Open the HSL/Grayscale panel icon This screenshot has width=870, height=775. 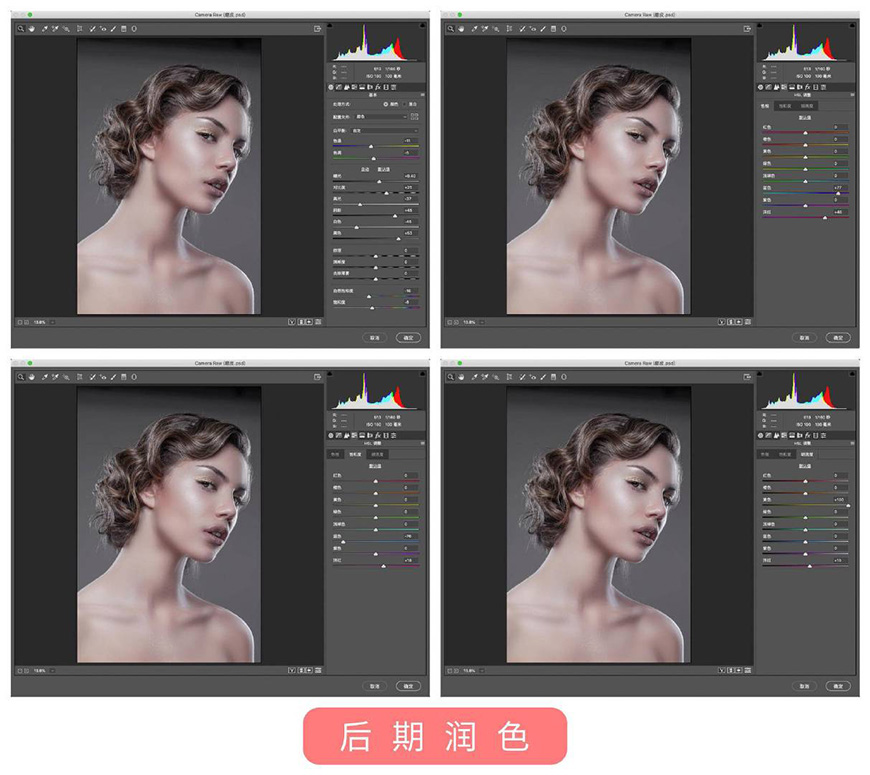click(354, 87)
